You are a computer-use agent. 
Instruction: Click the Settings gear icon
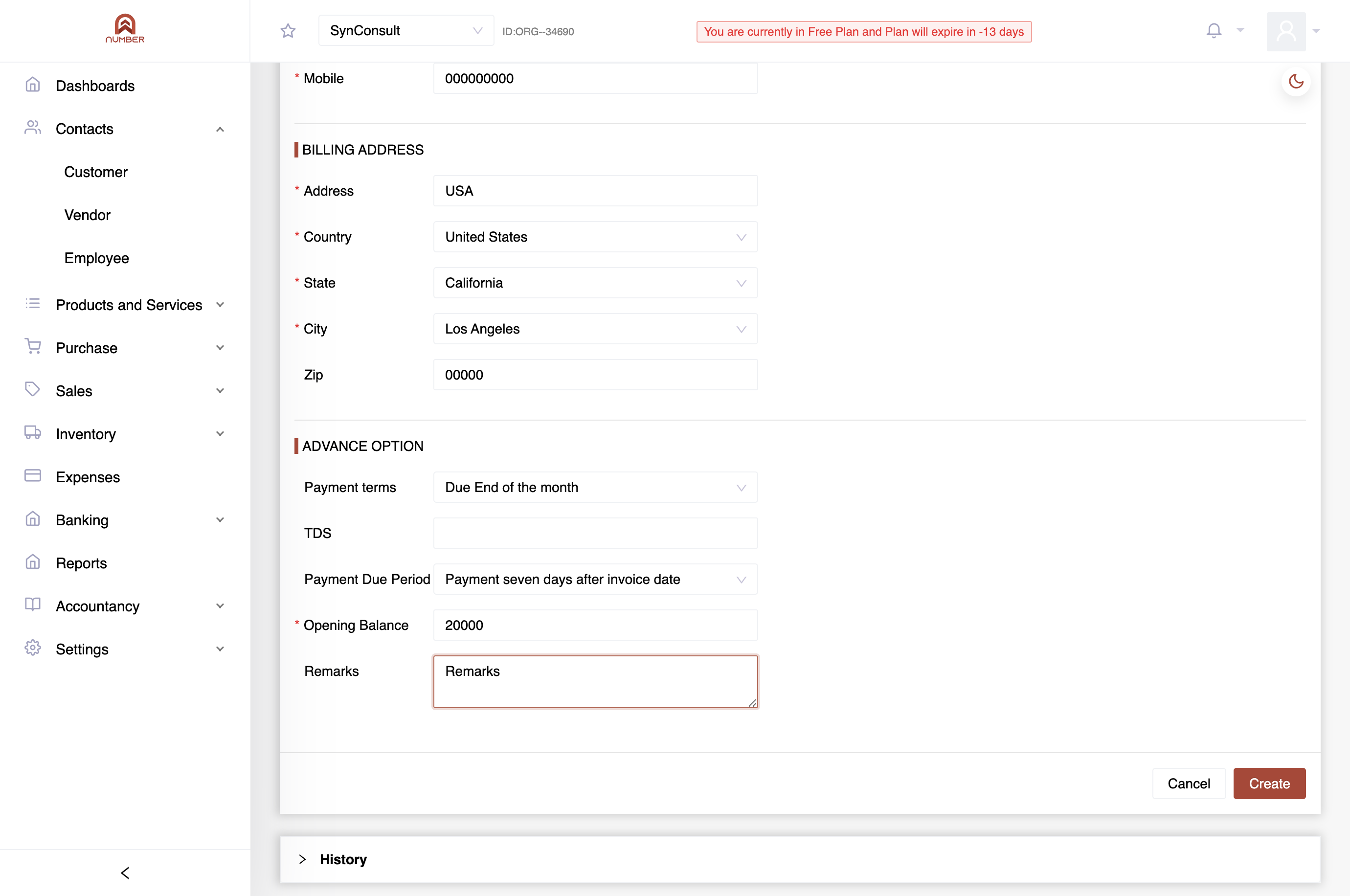click(x=33, y=648)
